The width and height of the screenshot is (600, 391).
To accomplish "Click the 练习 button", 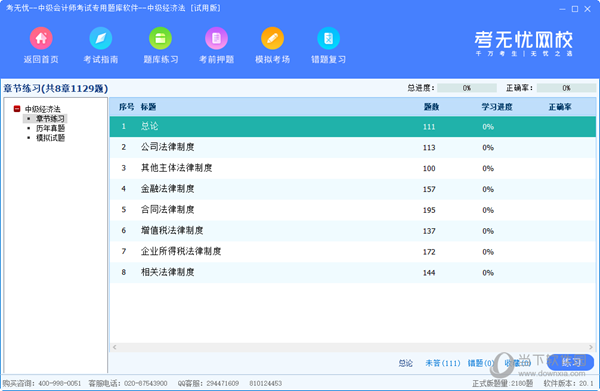I will (571, 362).
